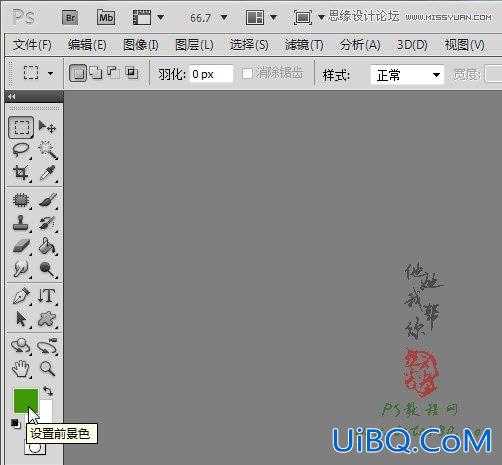
Task: Choose New Selection mode in options bar
Action: tap(78, 73)
